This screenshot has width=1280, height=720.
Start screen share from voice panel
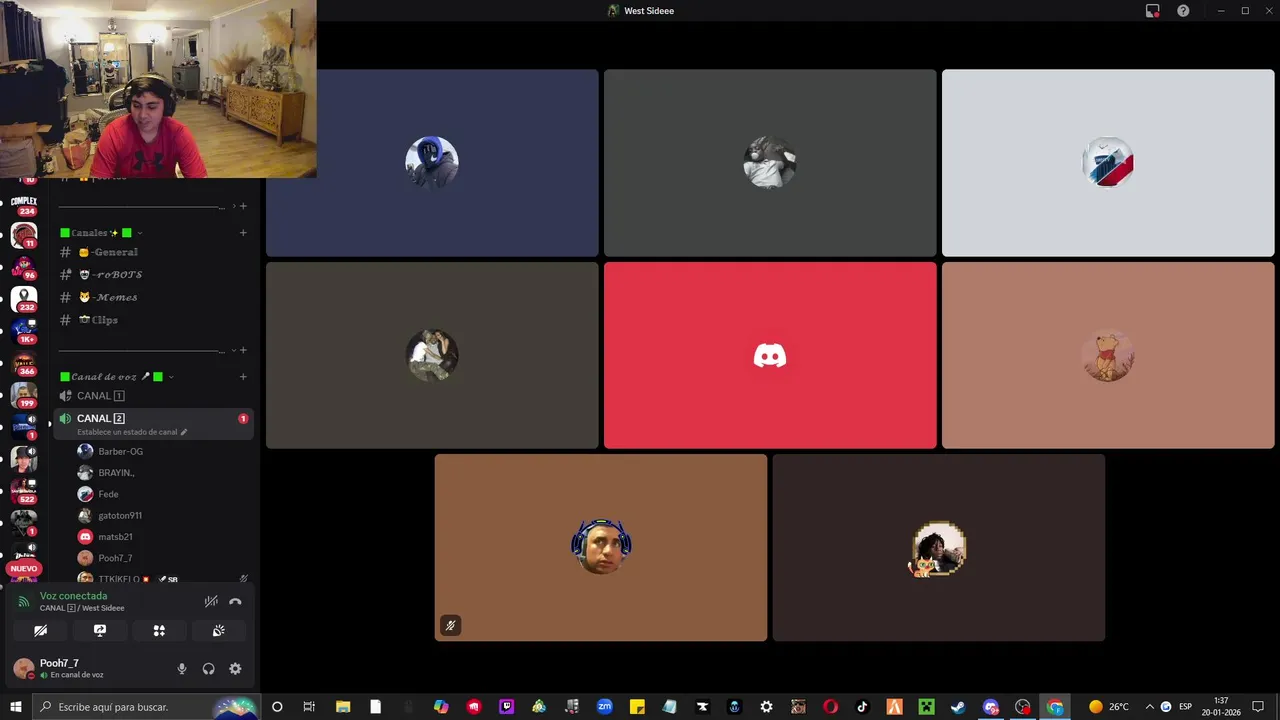click(x=100, y=631)
